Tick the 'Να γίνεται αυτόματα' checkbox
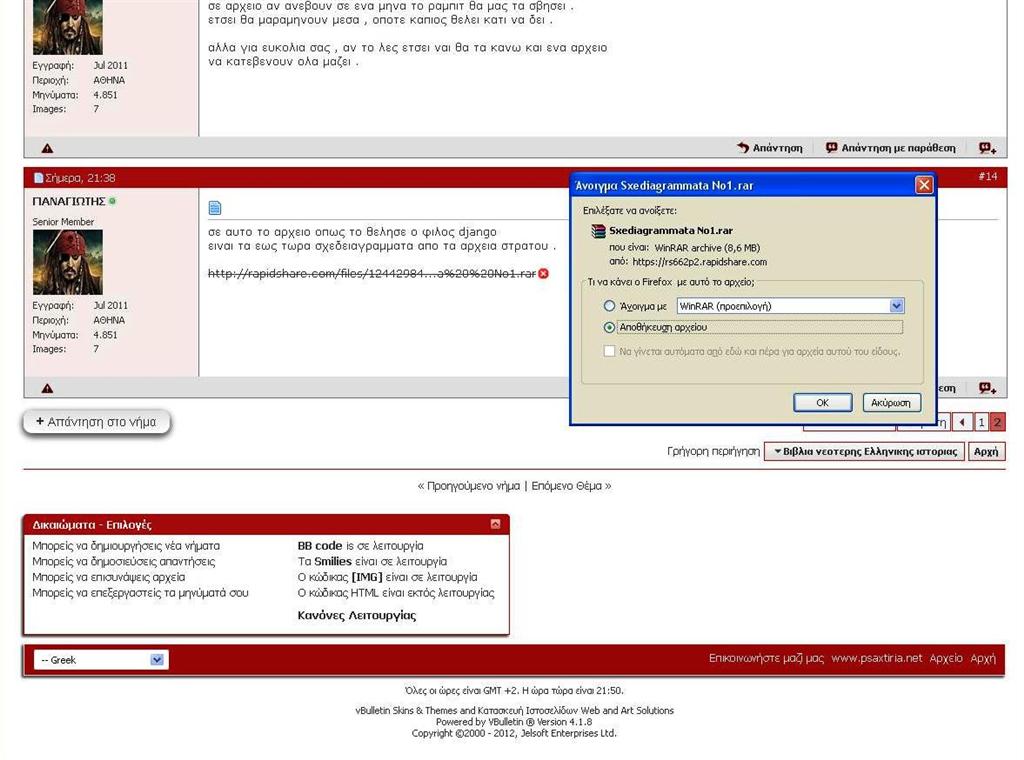This screenshot has height=760, width=1024. click(609, 351)
